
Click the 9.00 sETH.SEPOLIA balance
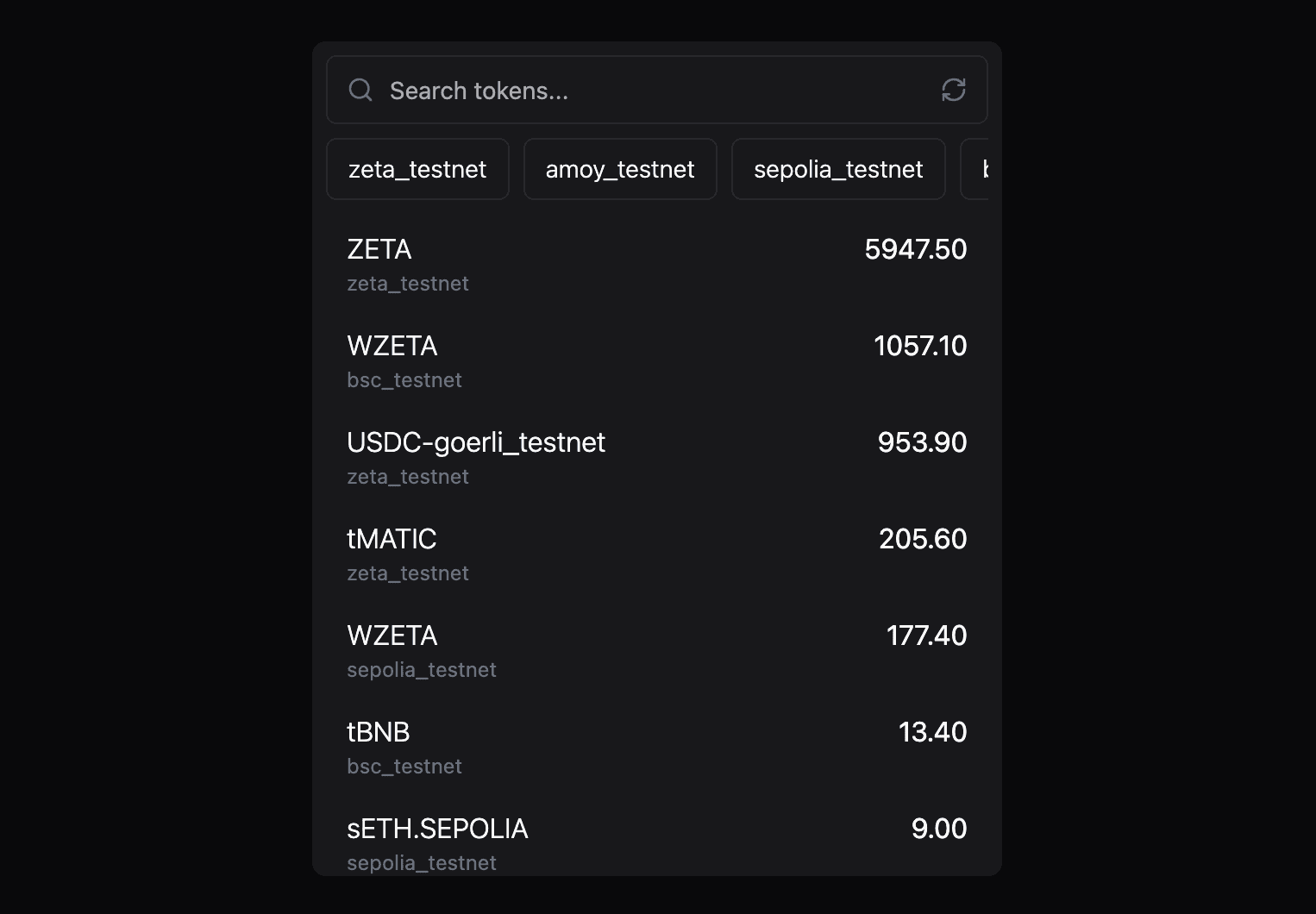[938, 829]
